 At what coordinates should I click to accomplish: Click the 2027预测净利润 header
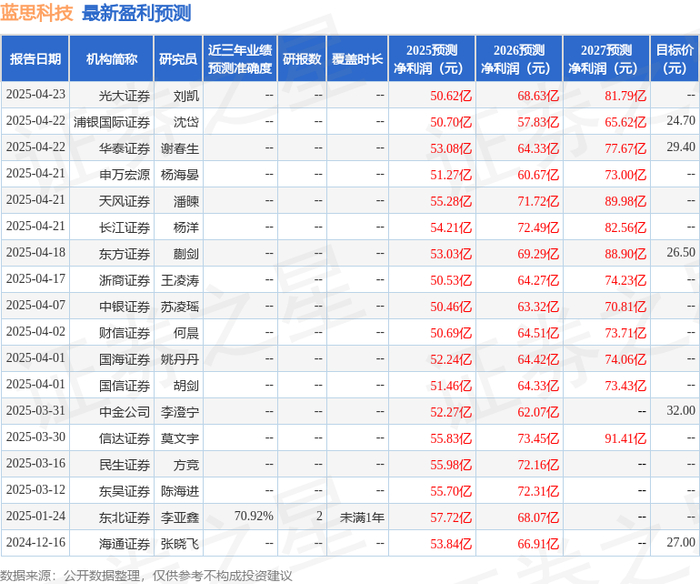coord(606,59)
